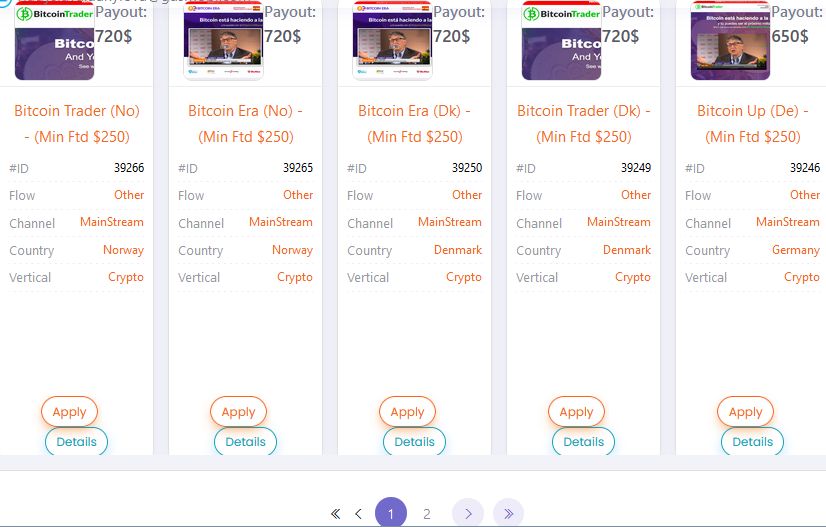
Task: View Details of Bitcoin Up (De) offer
Action: (752, 442)
